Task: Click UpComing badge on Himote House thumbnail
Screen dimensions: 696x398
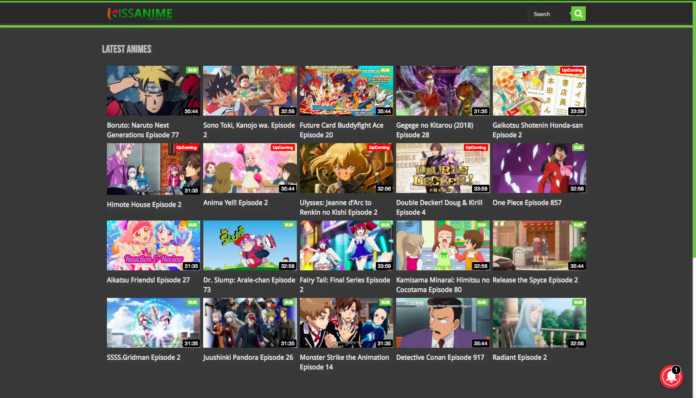Action: [x=186, y=147]
